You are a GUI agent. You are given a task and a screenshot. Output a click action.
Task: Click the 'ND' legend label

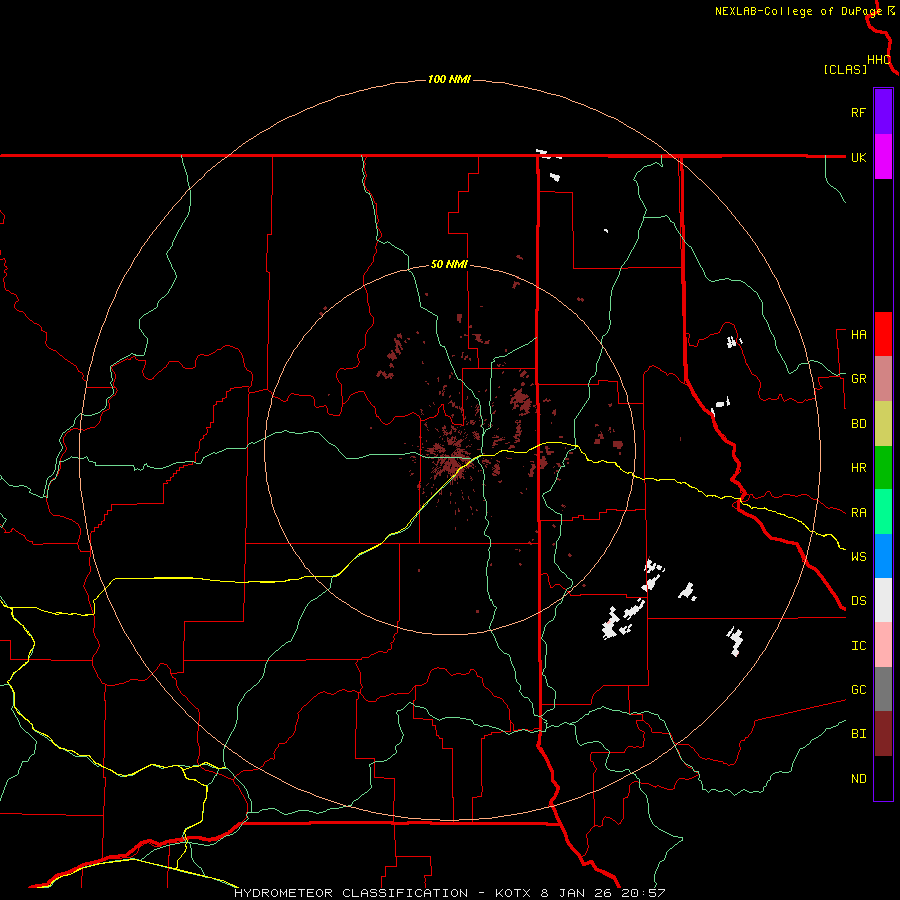tap(858, 779)
